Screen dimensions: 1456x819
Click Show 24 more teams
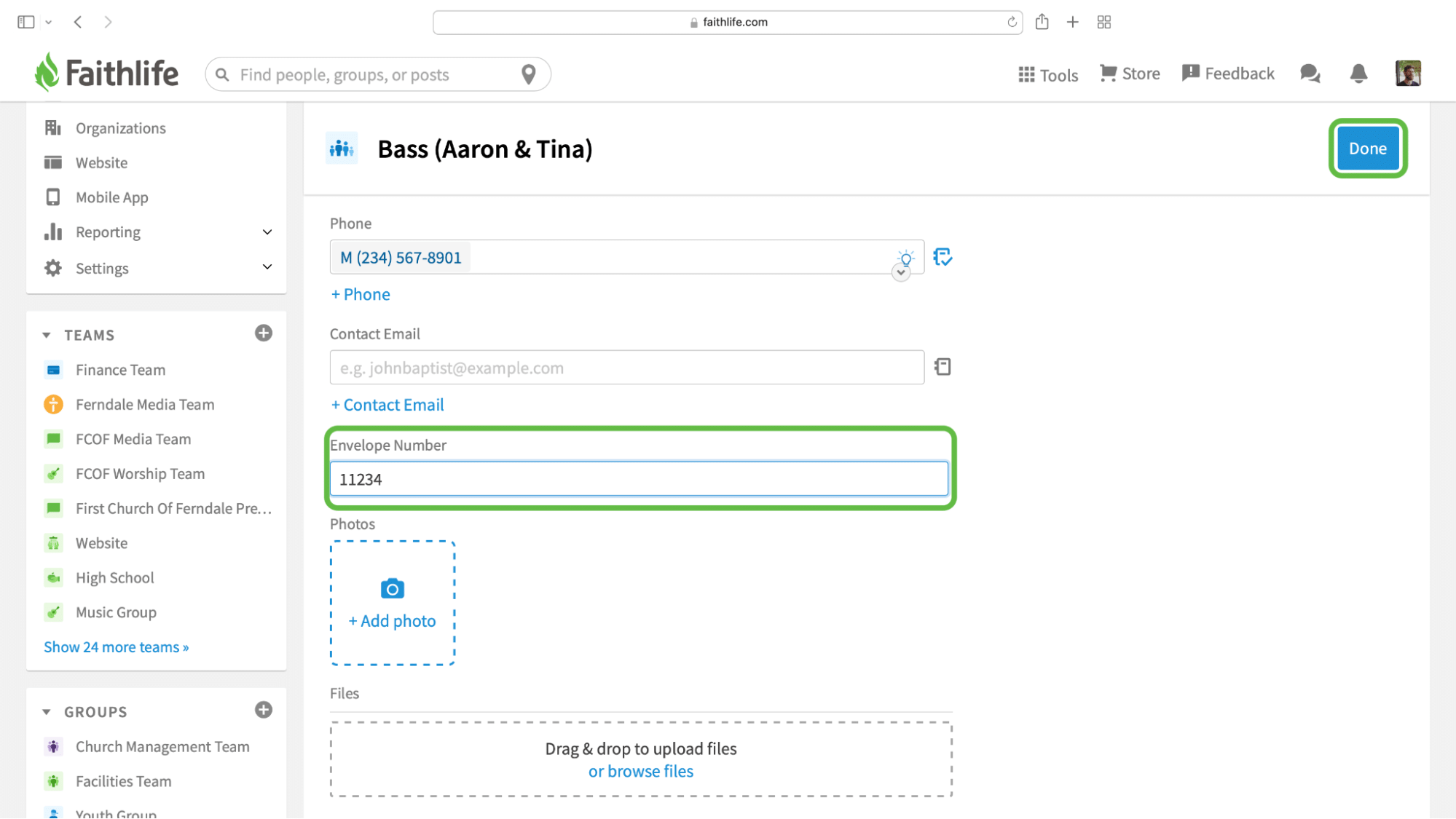tap(117, 647)
